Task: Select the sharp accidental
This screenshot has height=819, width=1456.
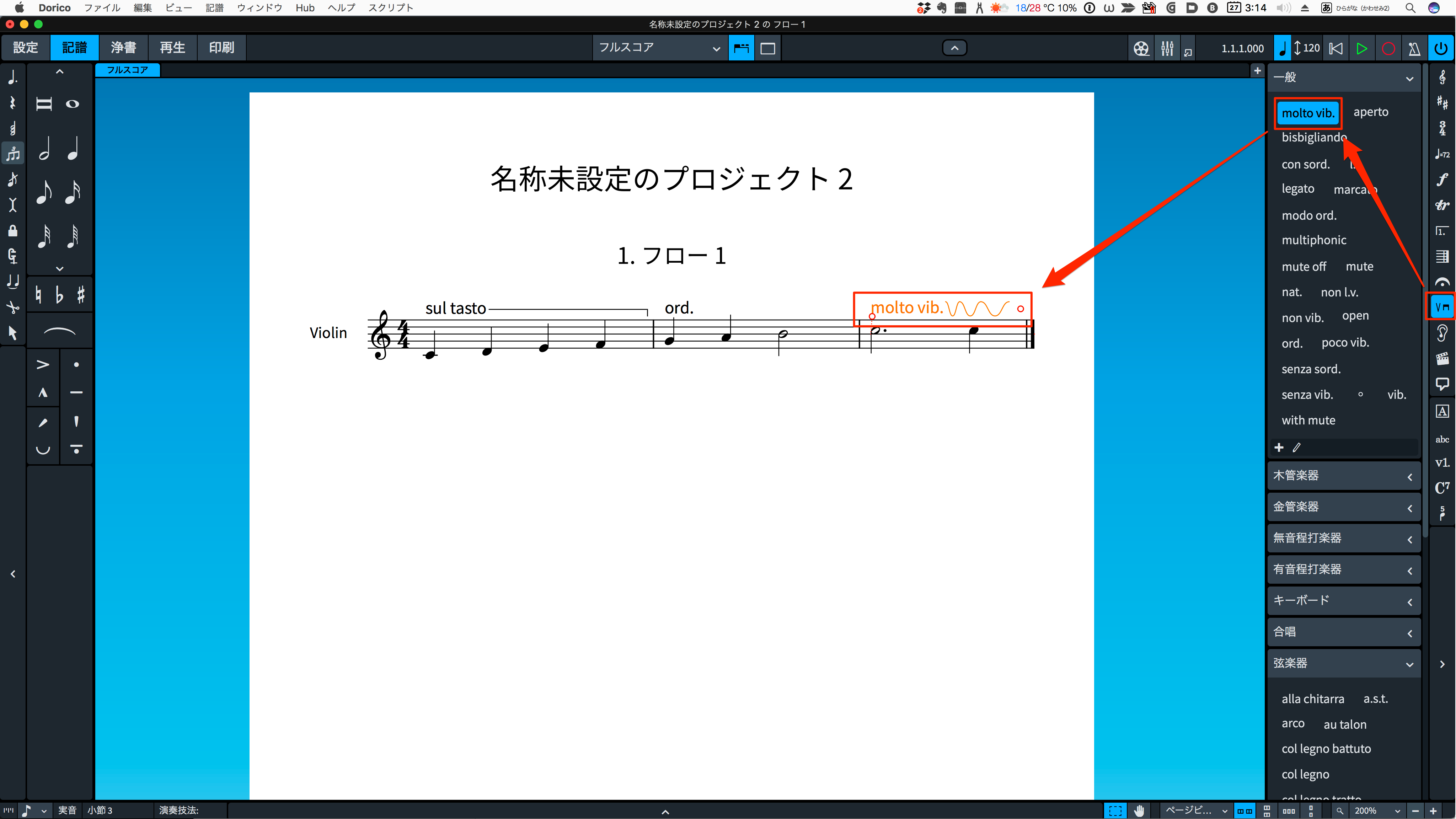Action: pos(81,294)
